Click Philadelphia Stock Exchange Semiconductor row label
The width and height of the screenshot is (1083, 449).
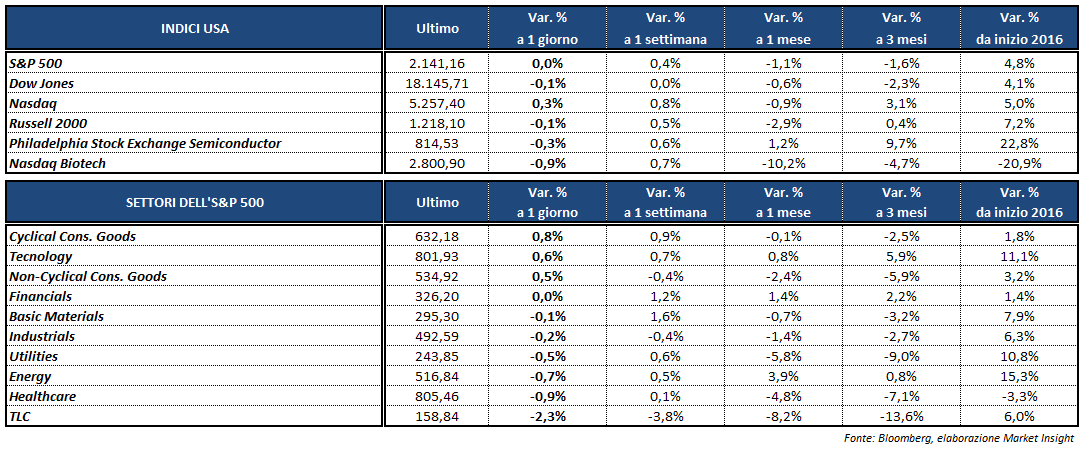[x=144, y=144]
